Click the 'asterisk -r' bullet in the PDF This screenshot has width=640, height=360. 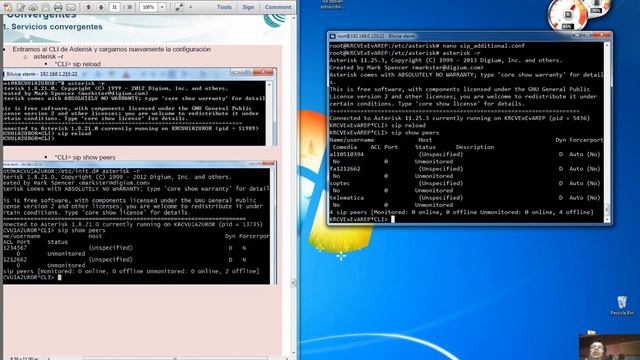click(49, 57)
